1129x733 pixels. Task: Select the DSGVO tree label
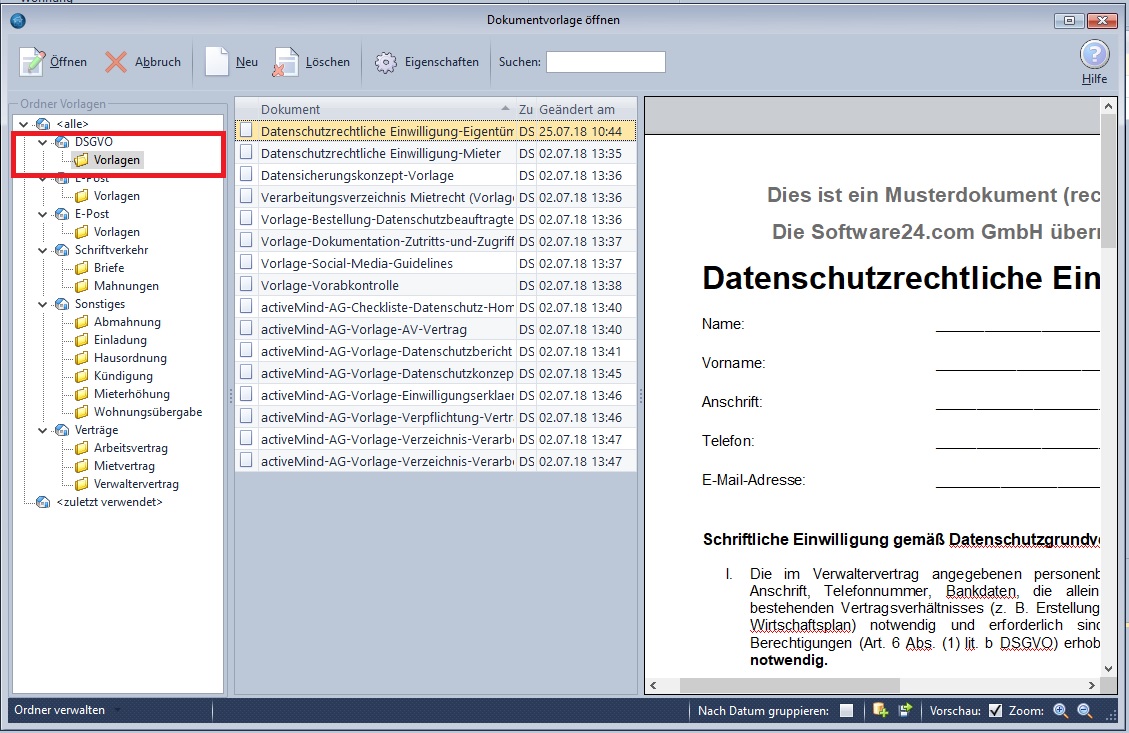[94, 142]
